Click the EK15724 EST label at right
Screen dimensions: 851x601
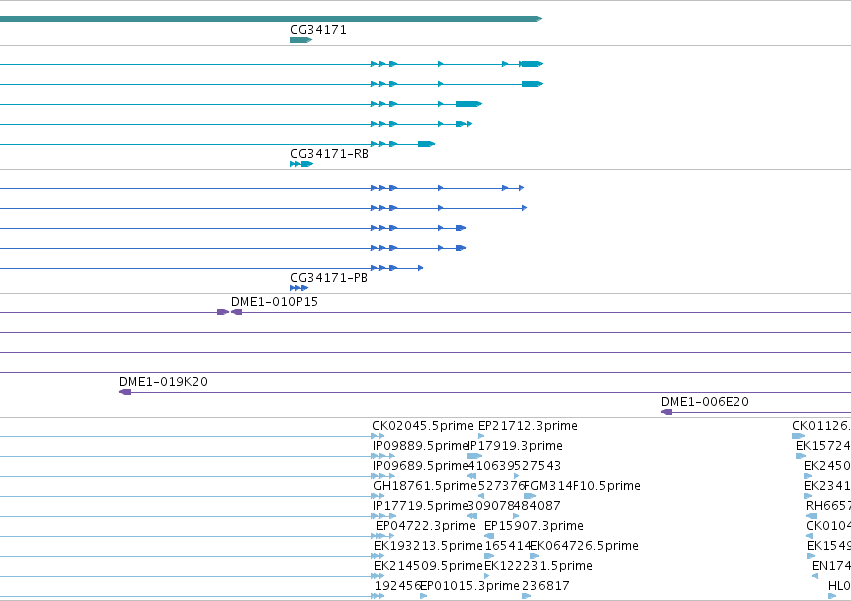coord(823,446)
